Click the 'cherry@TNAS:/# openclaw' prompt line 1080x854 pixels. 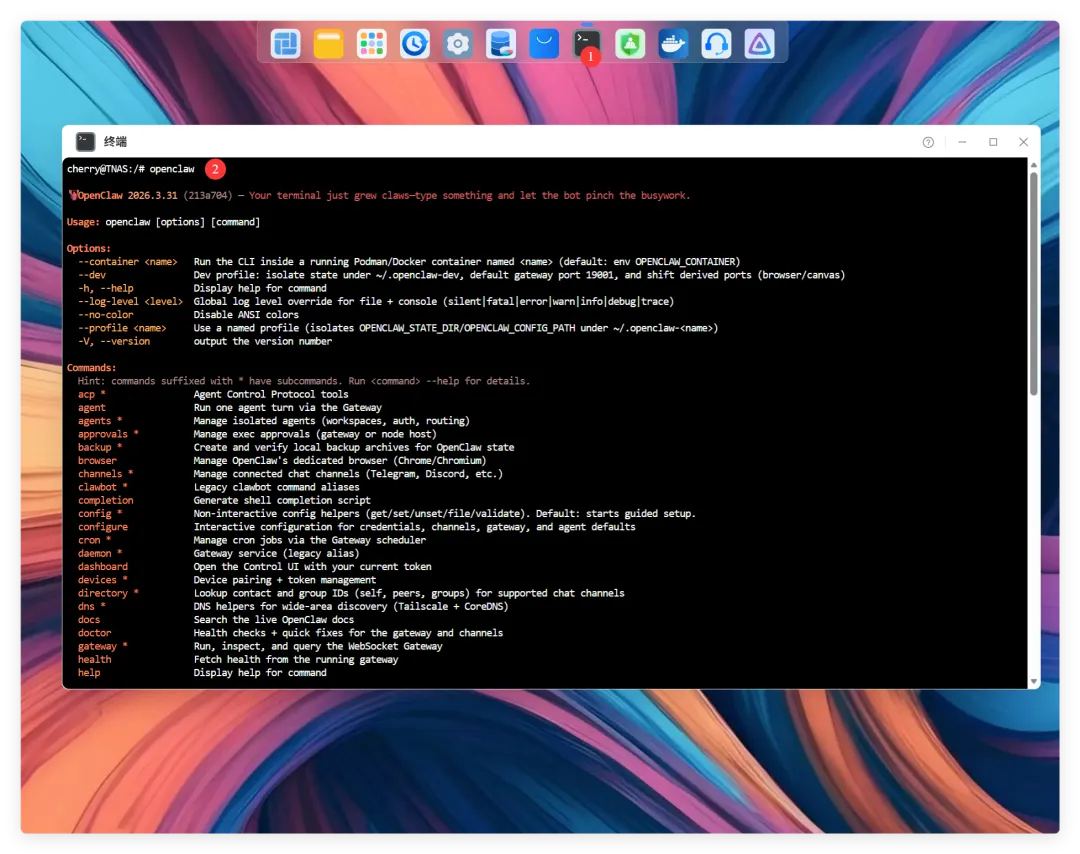[131, 169]
